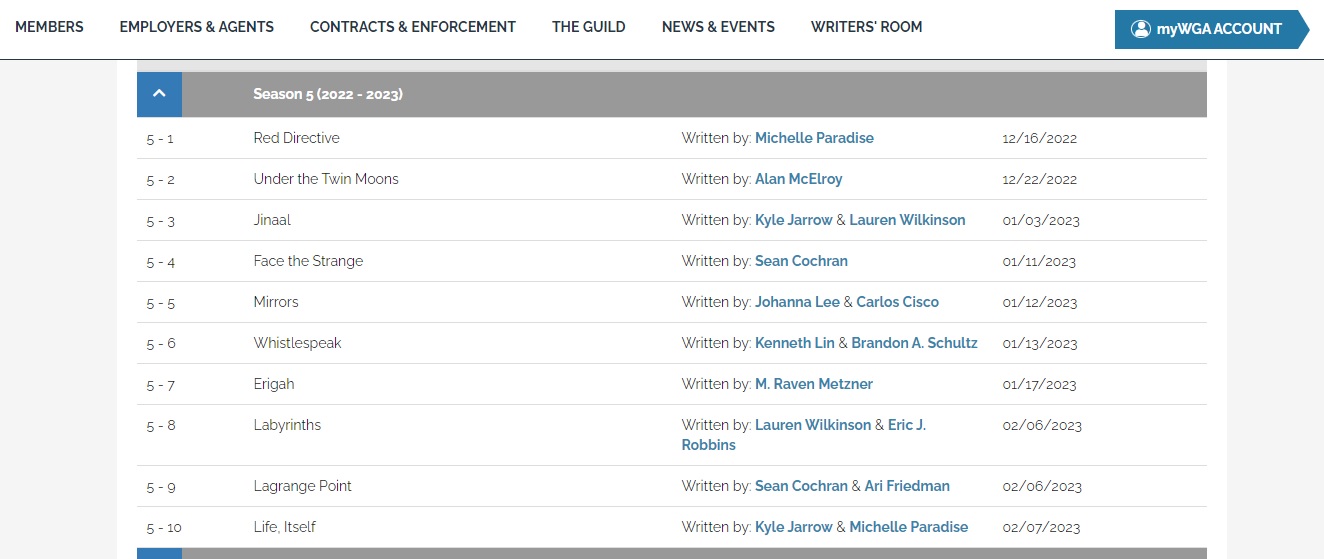The width and height of the screenshot is (1324, 559).
Task: Open the NEWS & EVENTS menu
Action: pos(718,27)
